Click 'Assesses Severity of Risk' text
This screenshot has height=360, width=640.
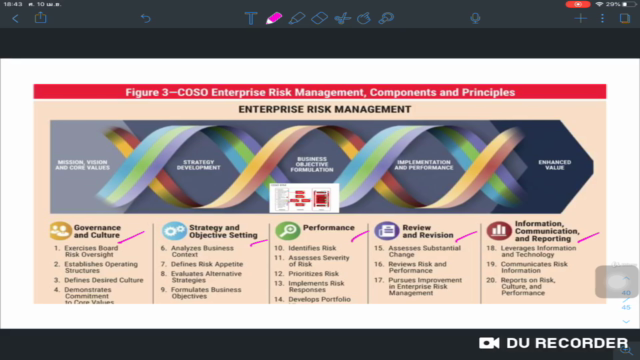pyautogui.click(x=319, y=261)
